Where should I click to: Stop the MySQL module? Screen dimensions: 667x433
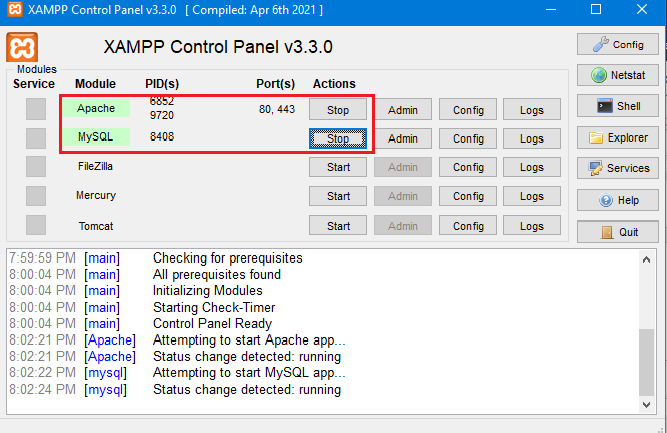[338, 138]
